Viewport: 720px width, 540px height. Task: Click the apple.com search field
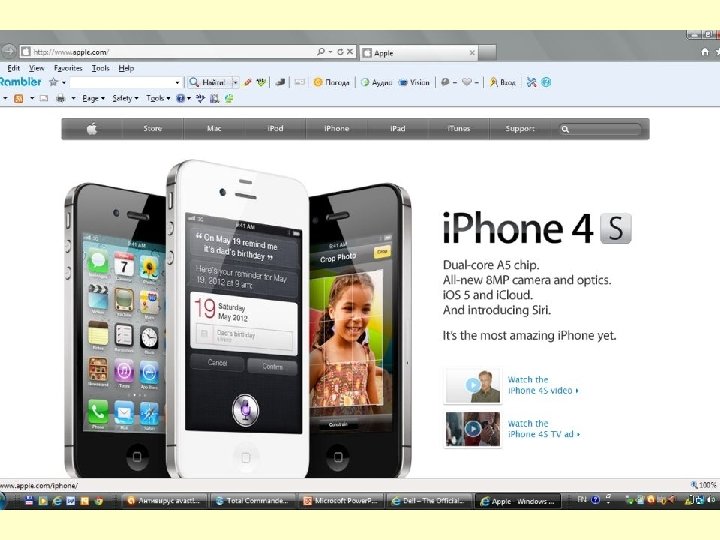click(600, 129)
